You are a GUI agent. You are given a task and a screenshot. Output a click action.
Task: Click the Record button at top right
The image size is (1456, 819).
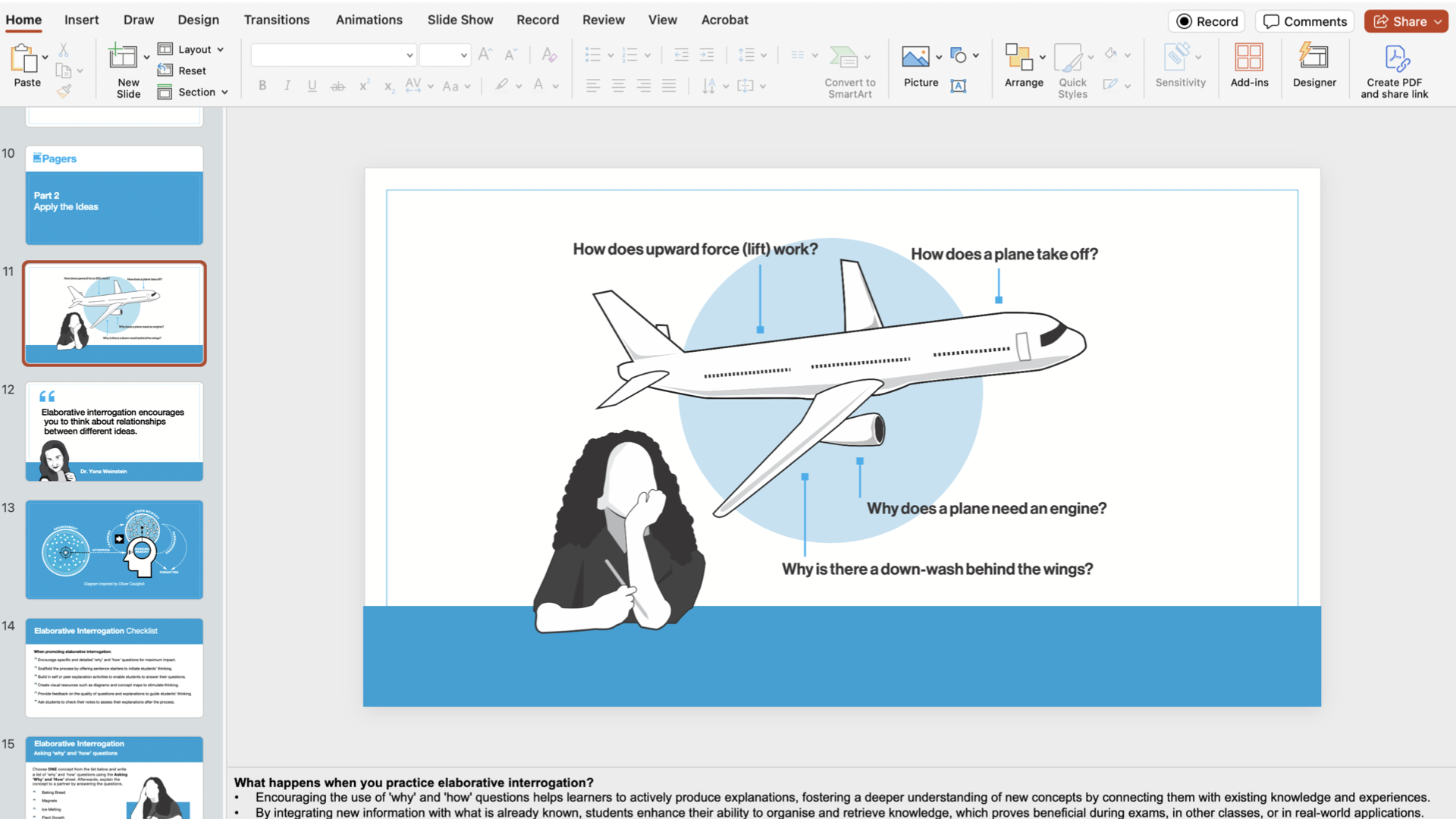coord(1207,21)
